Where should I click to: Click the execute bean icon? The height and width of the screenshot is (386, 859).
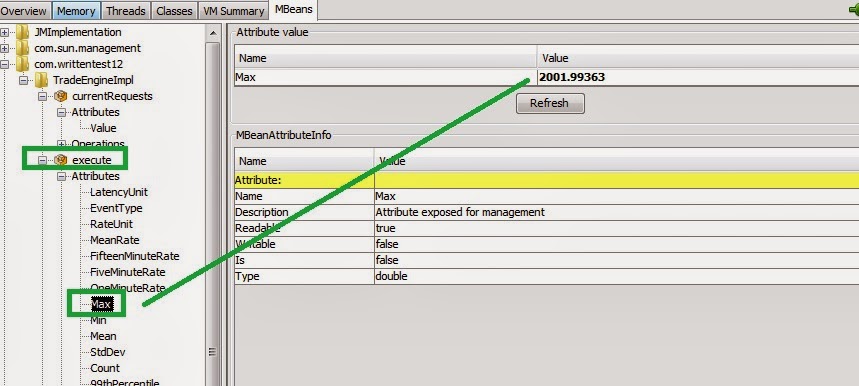tap(60, 160)
